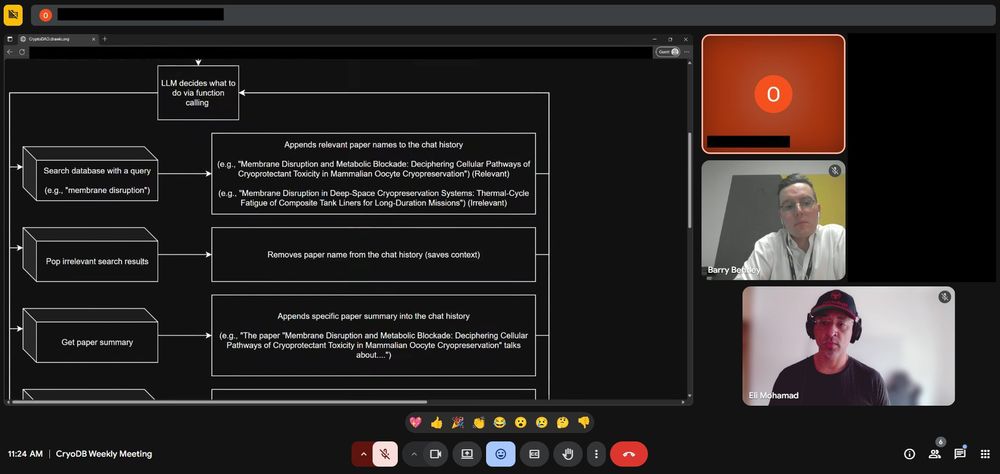Image resolution: width=1000 pixels, height=474 pixels.
Task: Click the shared browser's horizontal scrollbar
Action: [x=219, y=402]
